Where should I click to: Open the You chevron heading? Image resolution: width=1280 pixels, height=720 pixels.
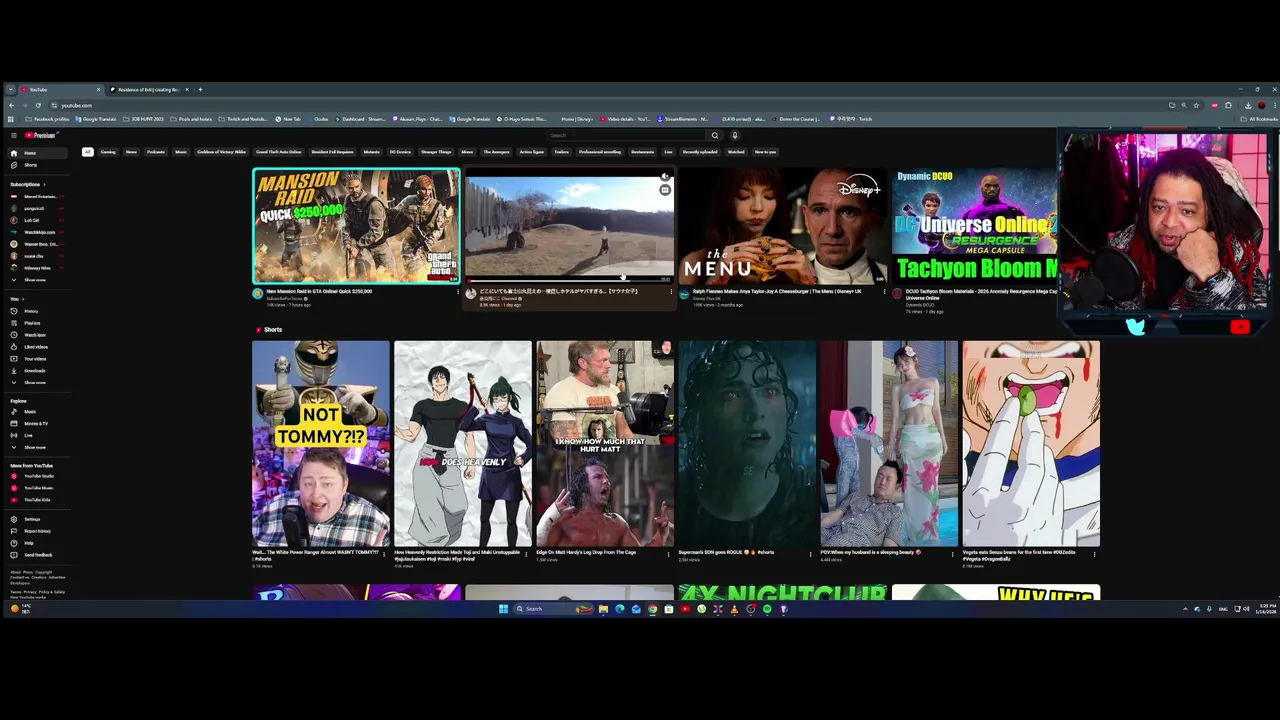tap(16, 299)
